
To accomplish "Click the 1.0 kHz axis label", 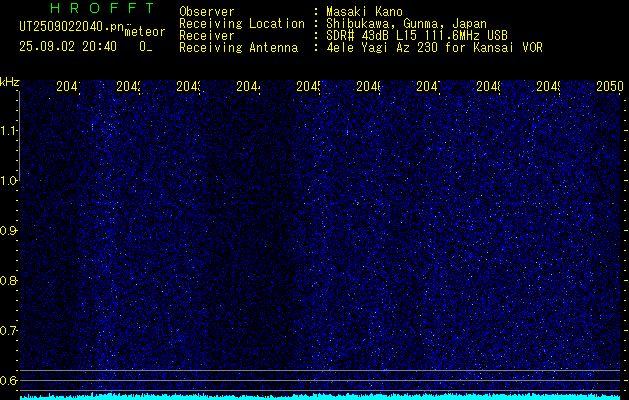I will tap(8, 181).
